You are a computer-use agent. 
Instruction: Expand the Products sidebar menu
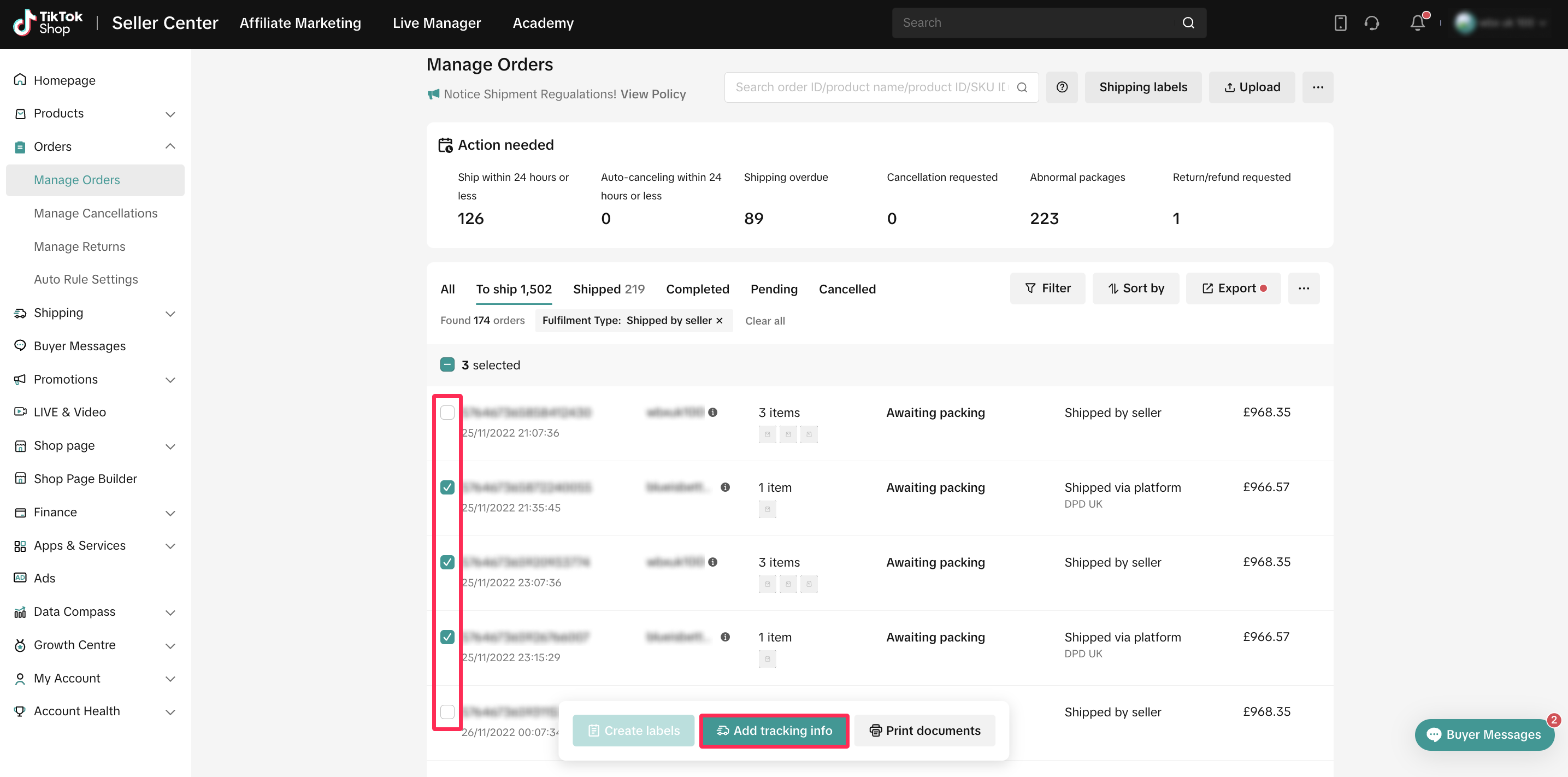(x=170, y=114)
